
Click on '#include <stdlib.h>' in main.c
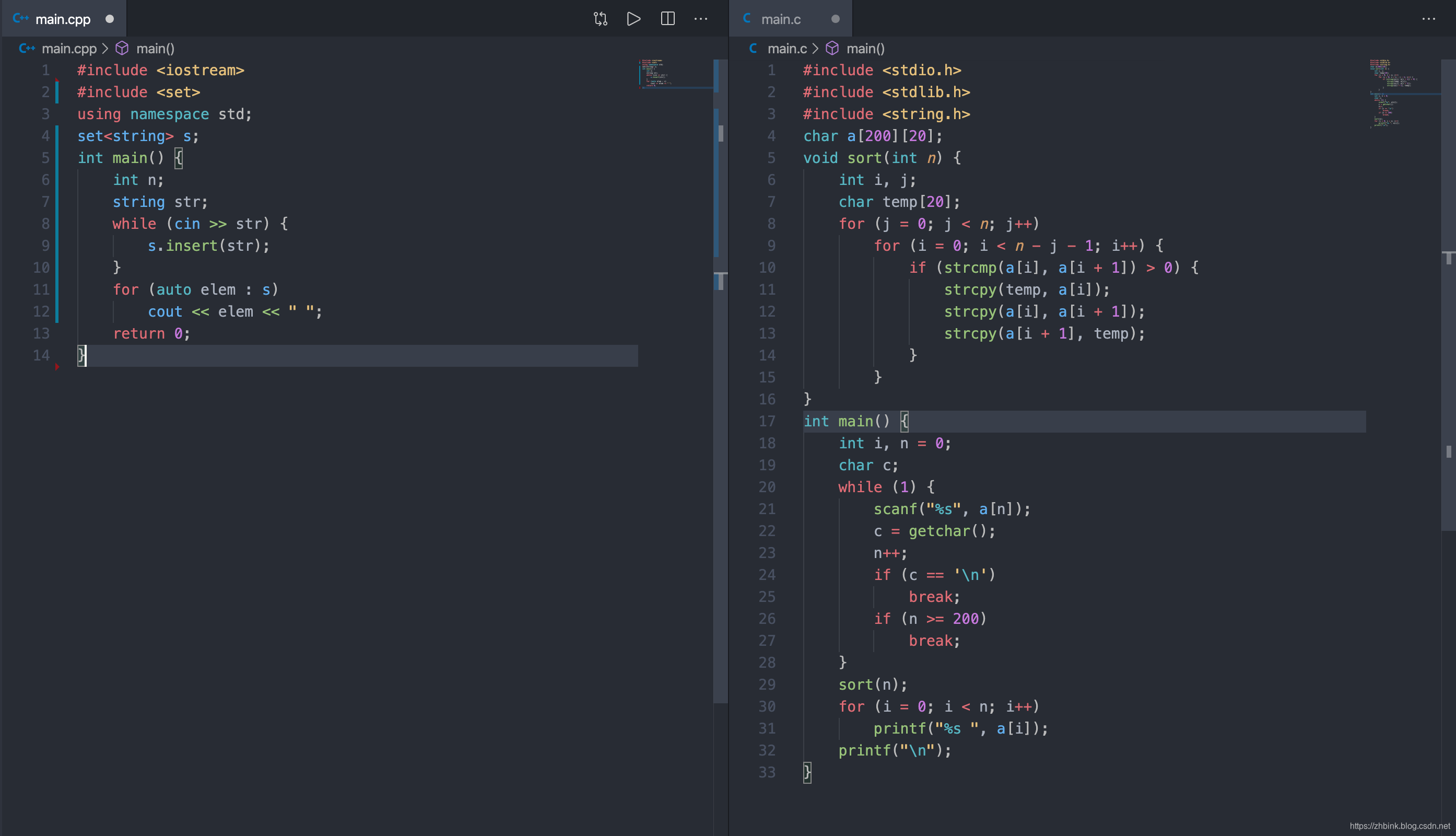[887, 92]
